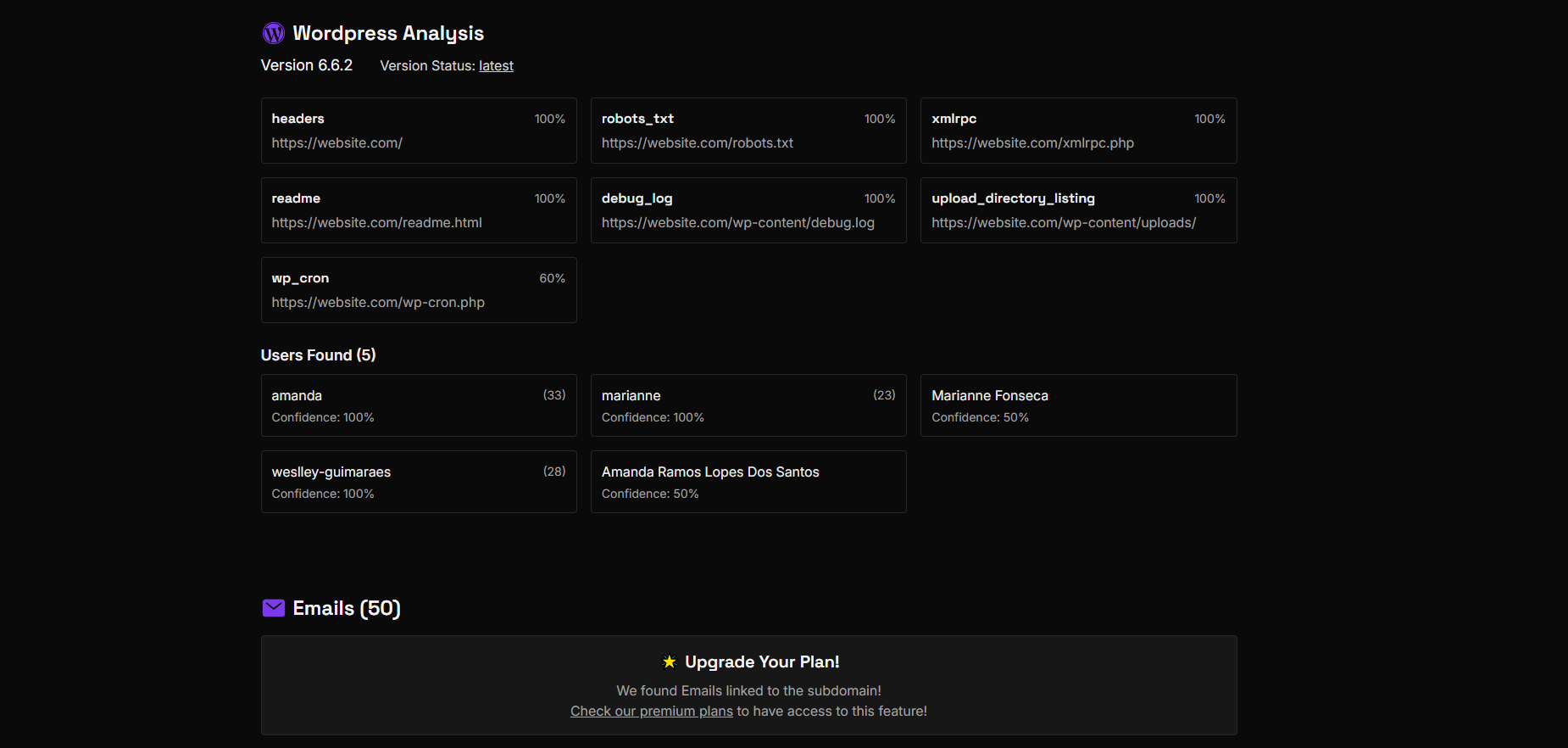Click the https://website.com/ headers URL
Image resolution: width=1568 pixels, height=748 pixels.
[x=336, y=143]
